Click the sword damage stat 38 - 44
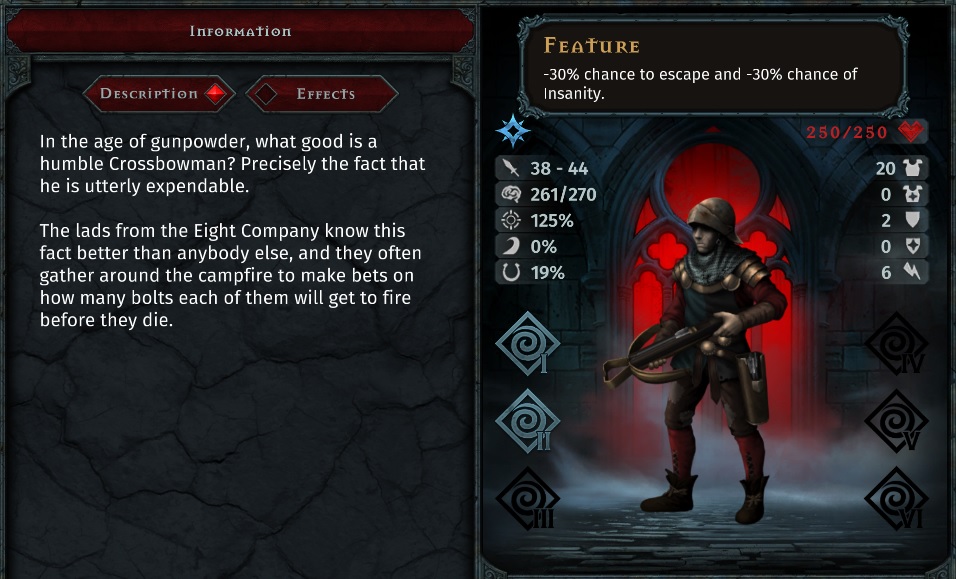The width and height of the screenshot is (956, 579). point(544,168)
